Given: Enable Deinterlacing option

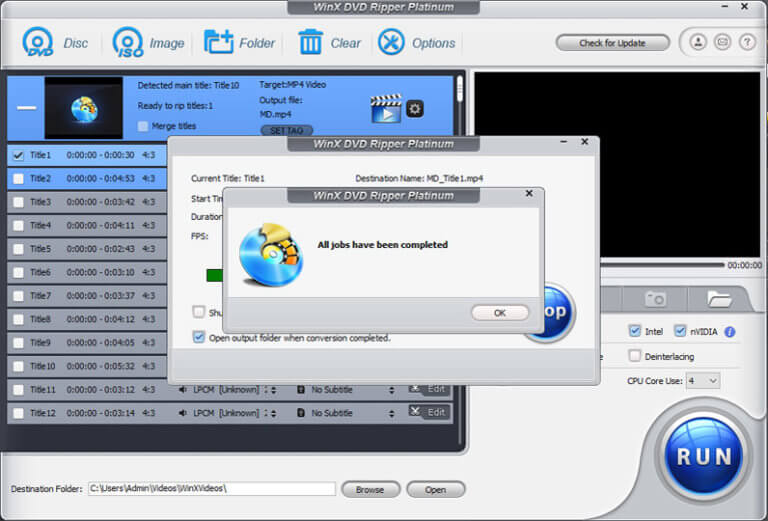Looking at the screenshot, I should (x=635, y=356).
